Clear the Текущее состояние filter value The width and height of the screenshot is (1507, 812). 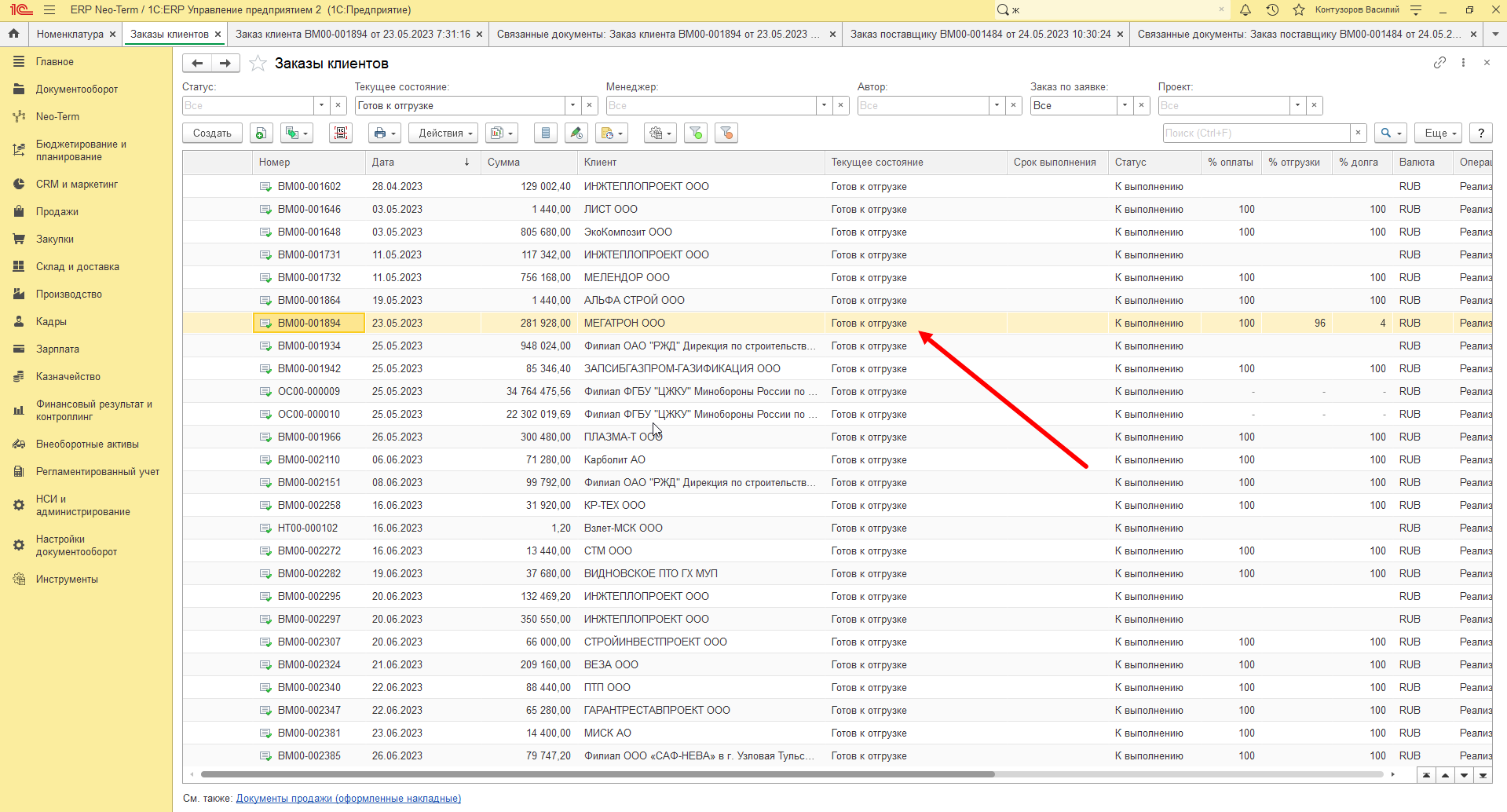(590, 105)
